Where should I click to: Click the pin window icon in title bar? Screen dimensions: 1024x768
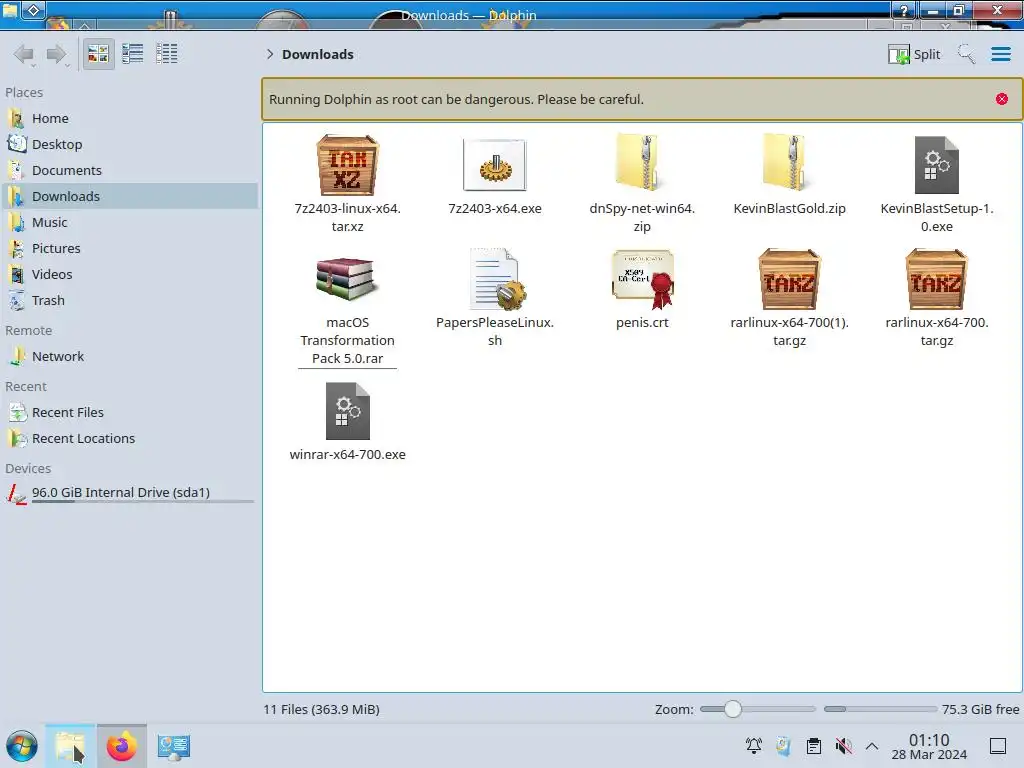pyautogui.click(x=34, y=10)
